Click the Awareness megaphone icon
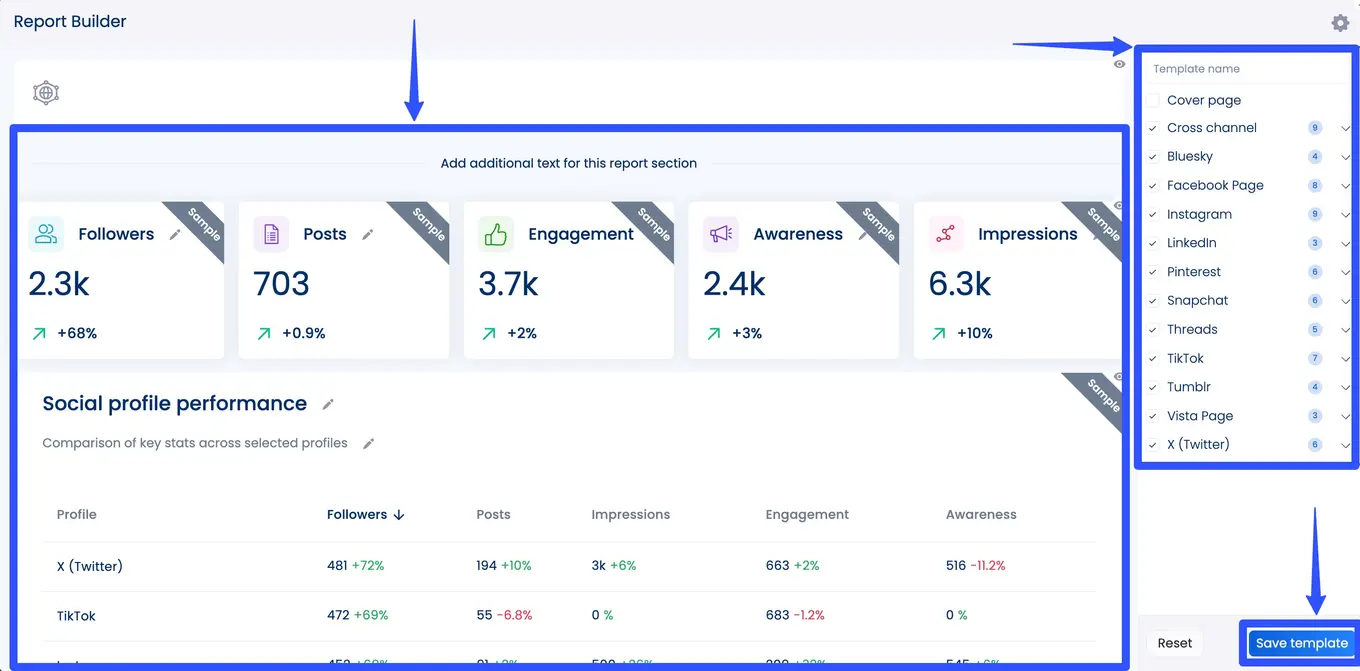 (721, 233)
